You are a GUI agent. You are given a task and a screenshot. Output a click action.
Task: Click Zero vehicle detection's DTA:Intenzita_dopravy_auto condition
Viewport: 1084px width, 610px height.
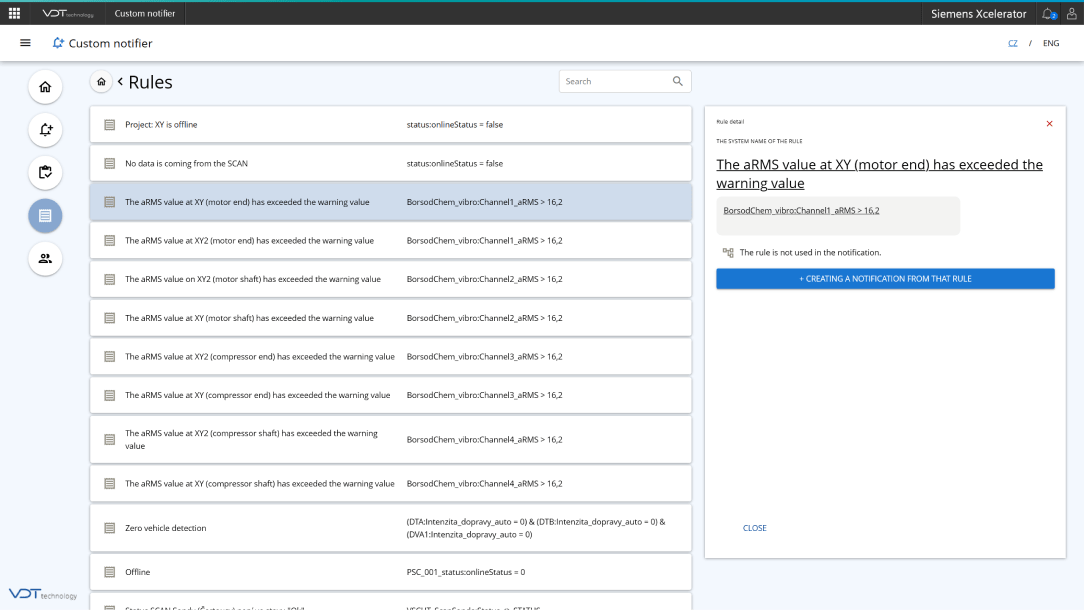(536, 528)
